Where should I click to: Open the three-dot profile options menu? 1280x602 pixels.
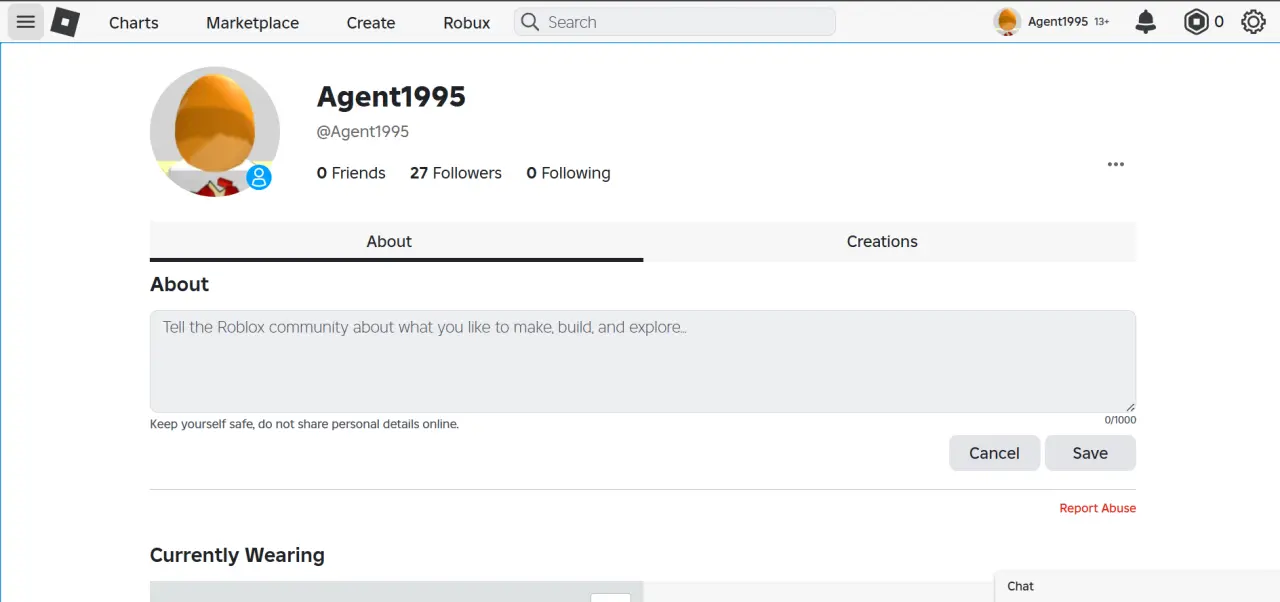[1116, 164]
